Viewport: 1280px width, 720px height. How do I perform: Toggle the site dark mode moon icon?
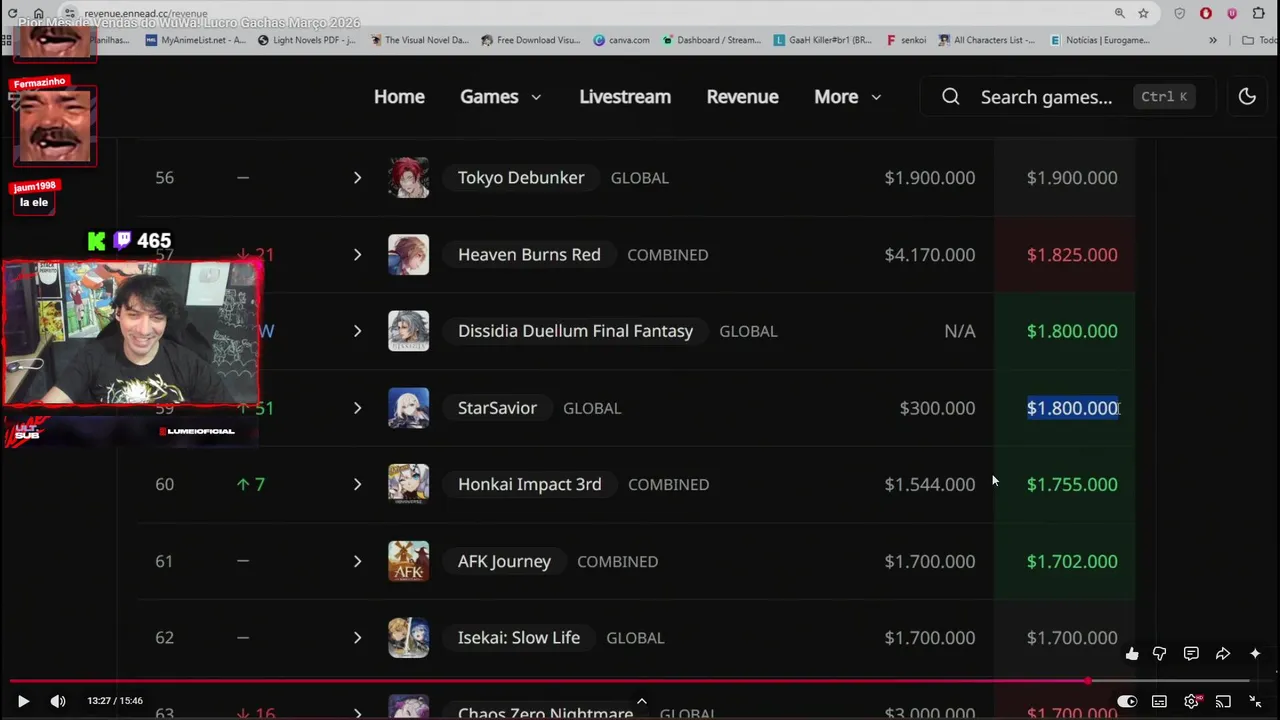1247,97
